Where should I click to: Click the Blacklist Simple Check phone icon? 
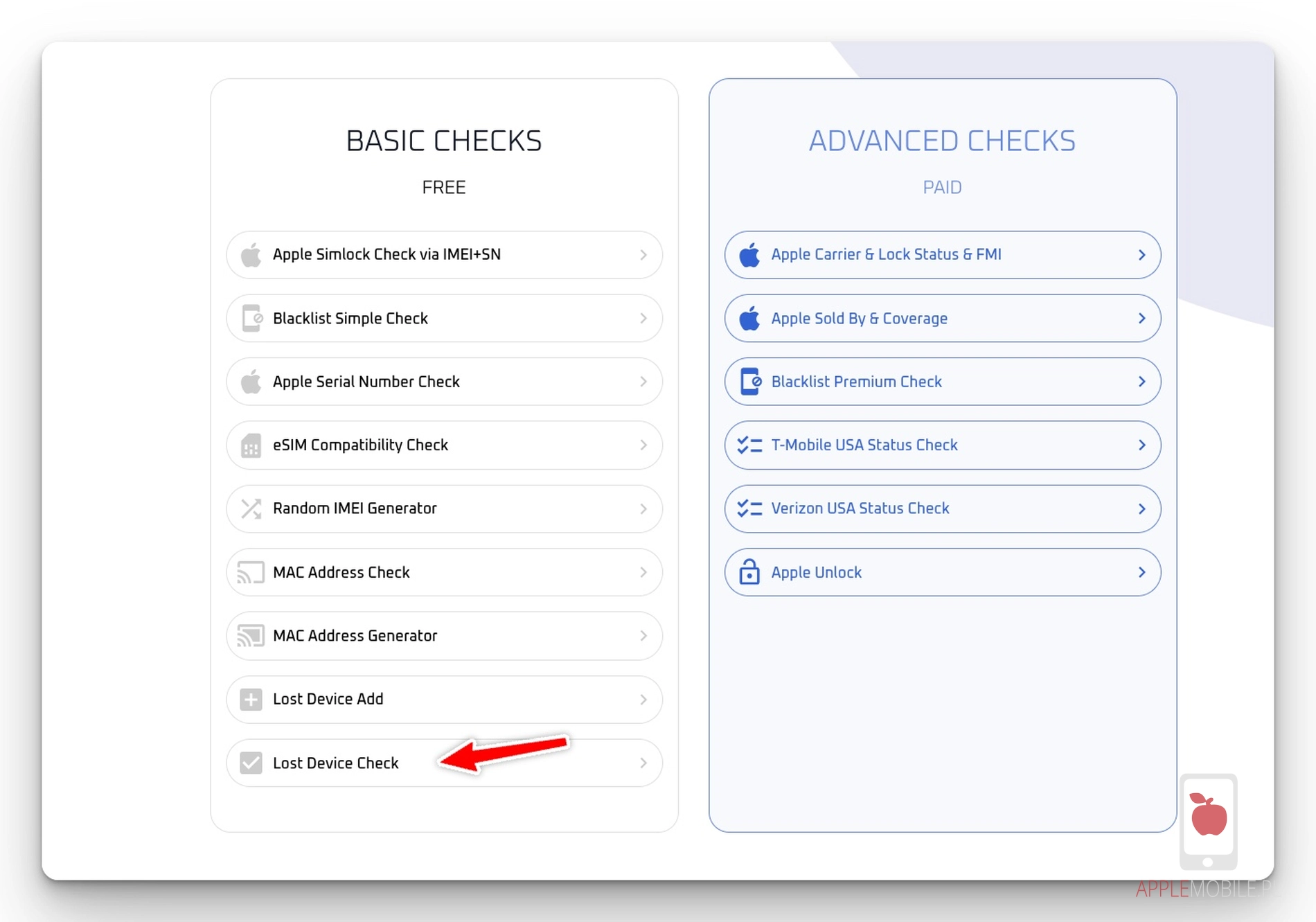point(251,319)
